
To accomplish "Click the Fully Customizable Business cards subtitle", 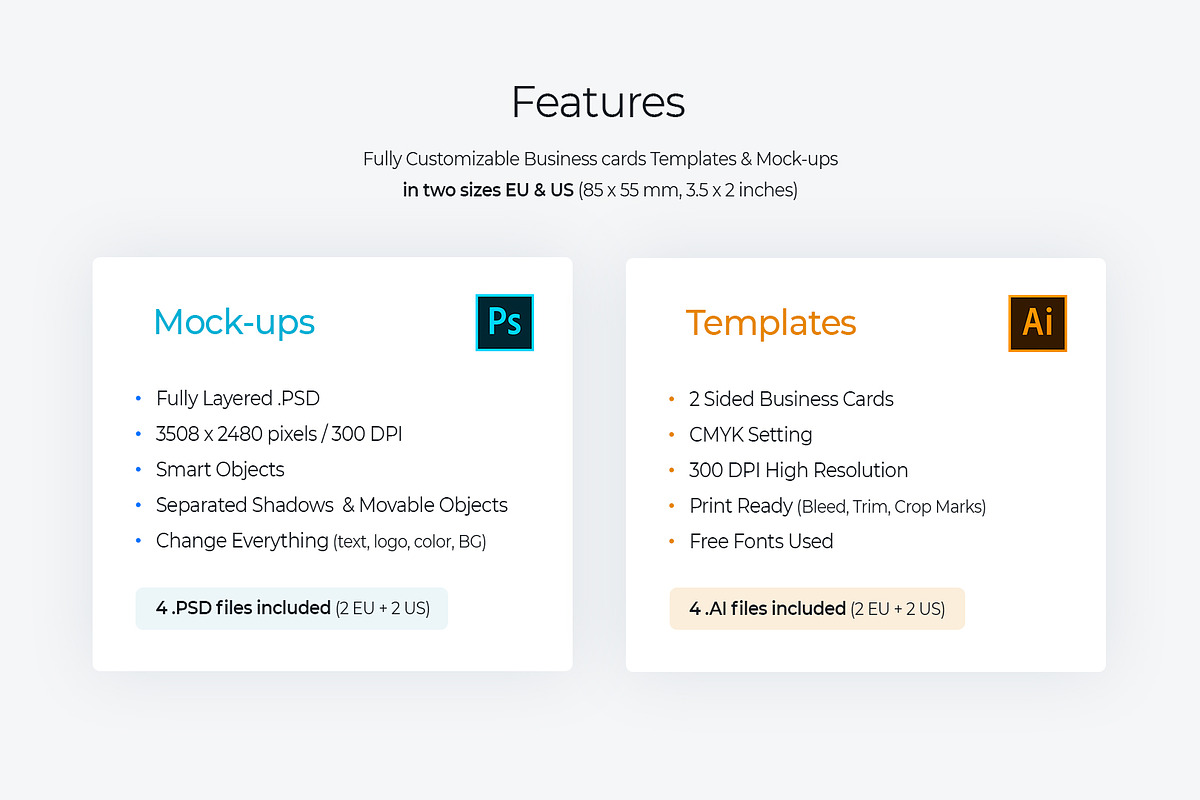I will 600,158.
